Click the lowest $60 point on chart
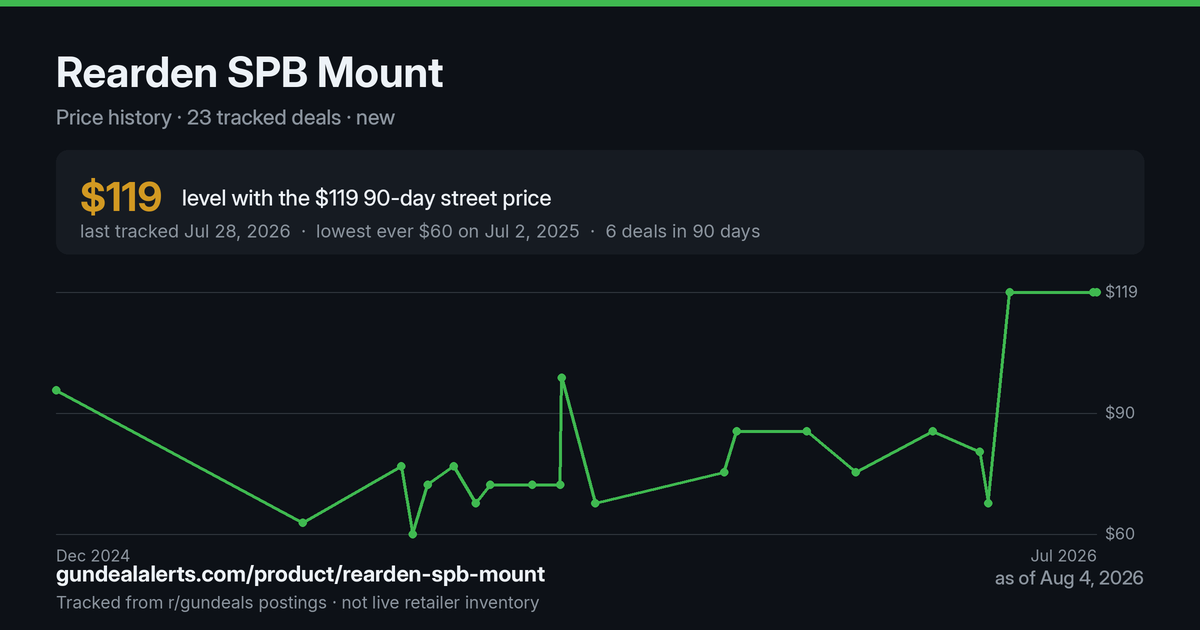 [413, 534]
